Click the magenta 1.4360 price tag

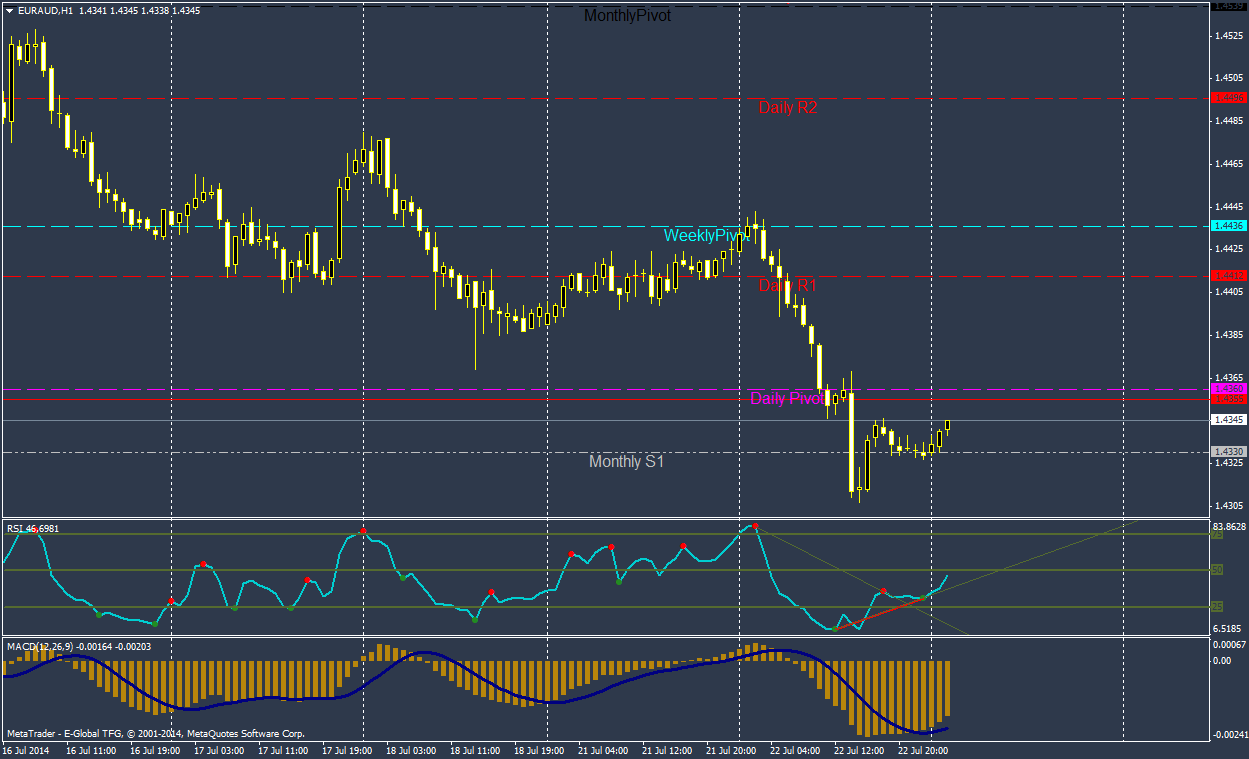click(x=1228, y=387)
